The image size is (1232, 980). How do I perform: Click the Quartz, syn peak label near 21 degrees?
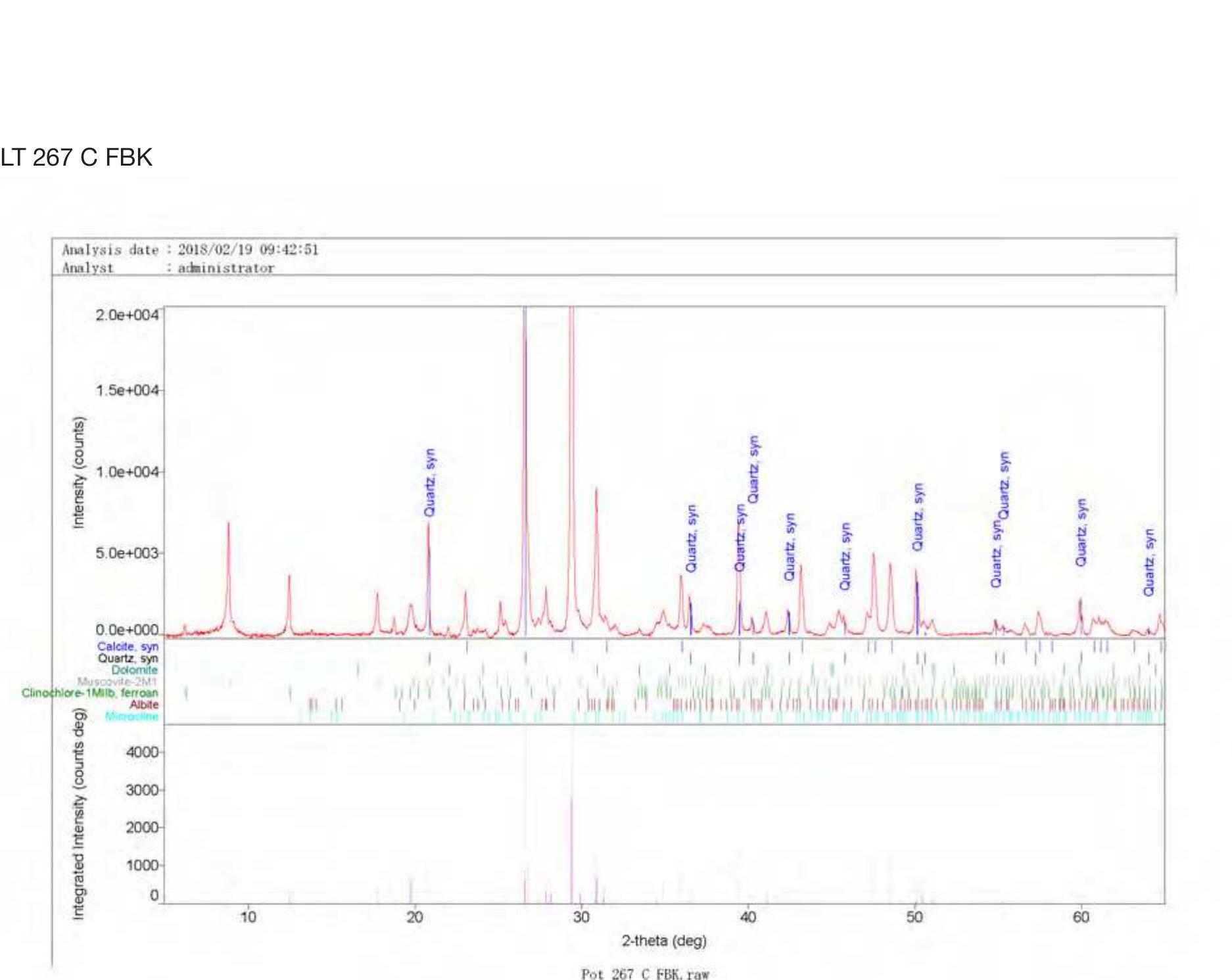click(x=429, y=482)
